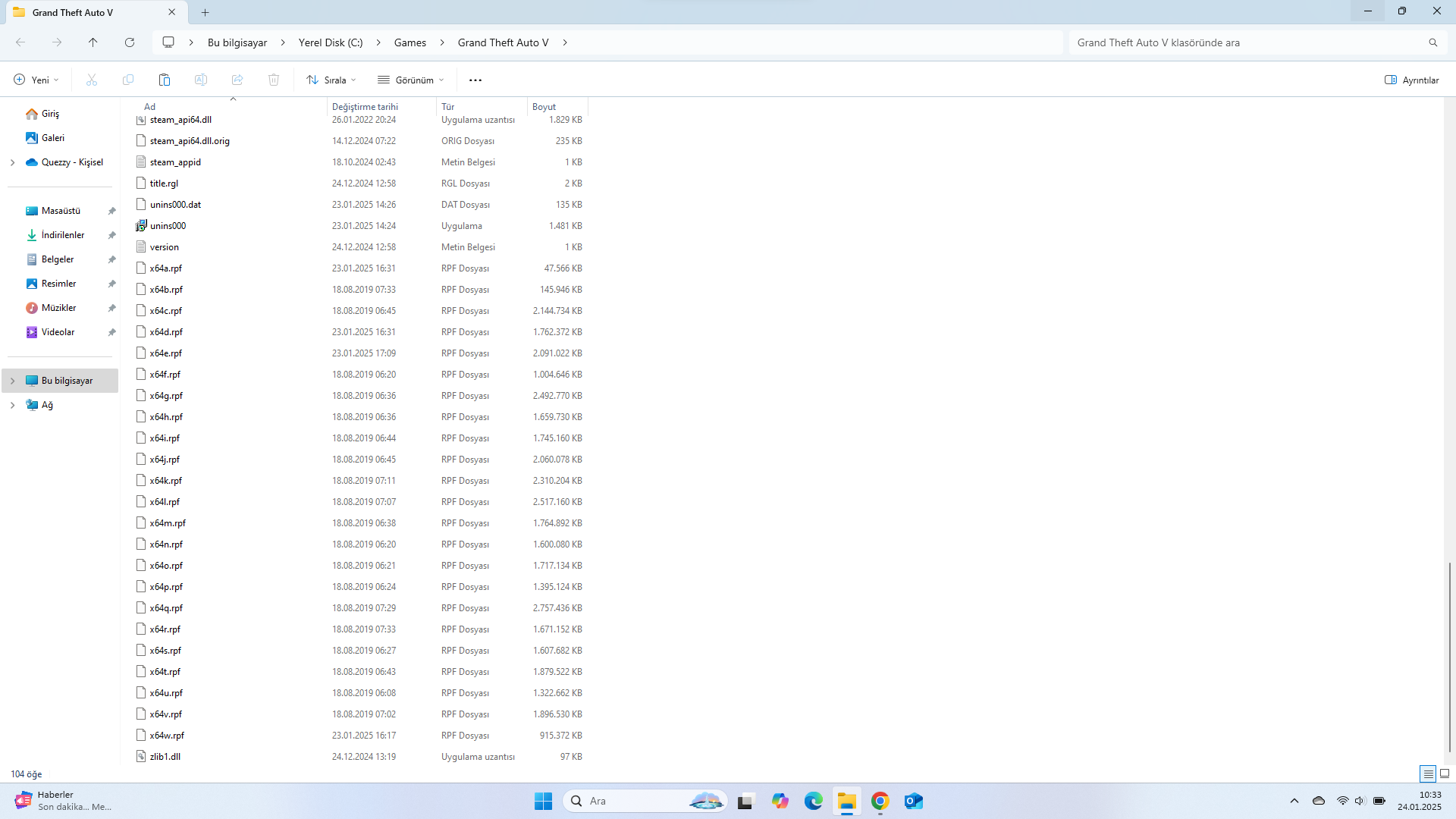Open a new tab with plus button
Screen dimensions: 1456x819
tap(205, 12)
